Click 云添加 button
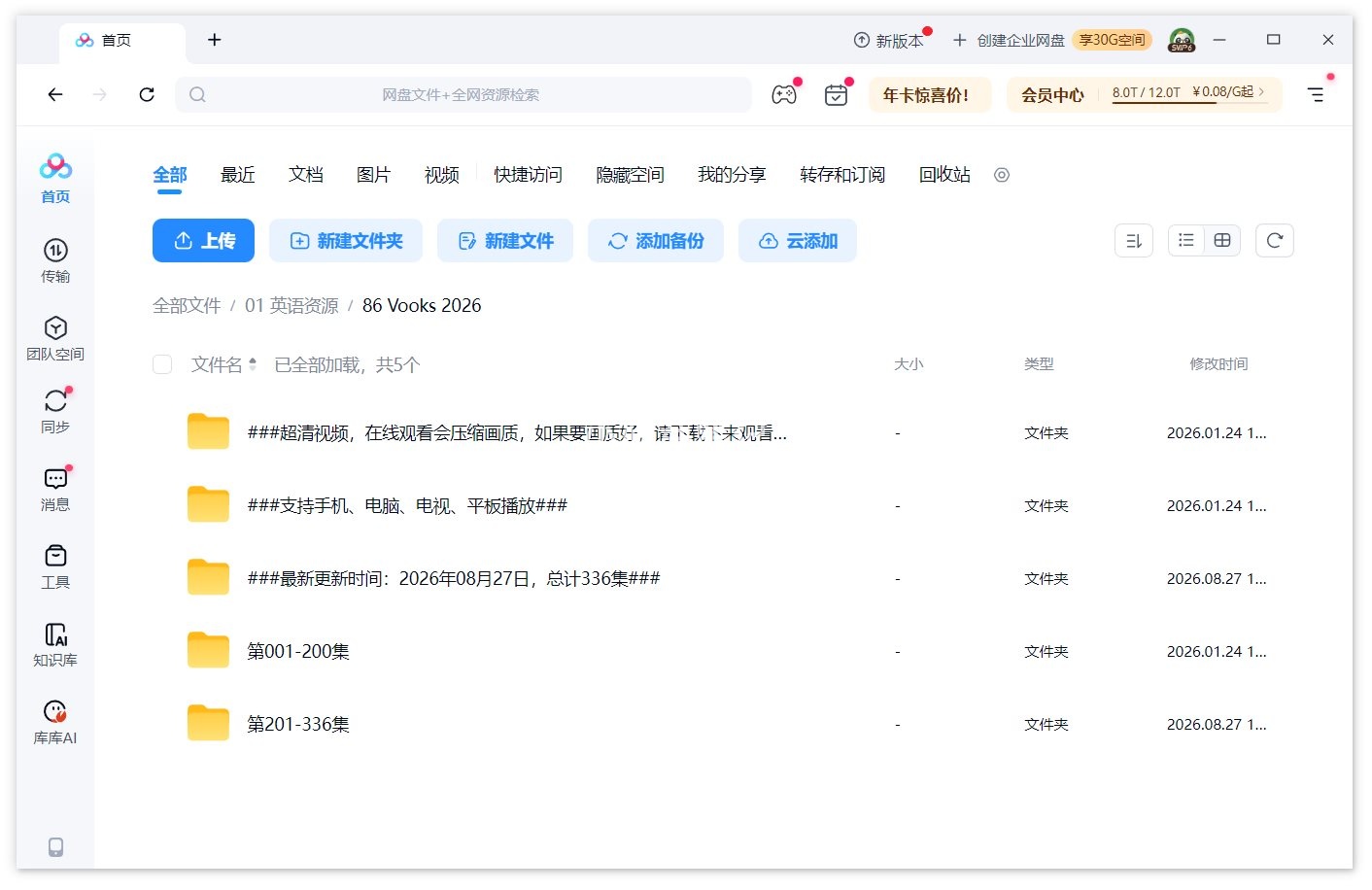The width and height of the screenshot is (1372, 890). coord(798,240)
